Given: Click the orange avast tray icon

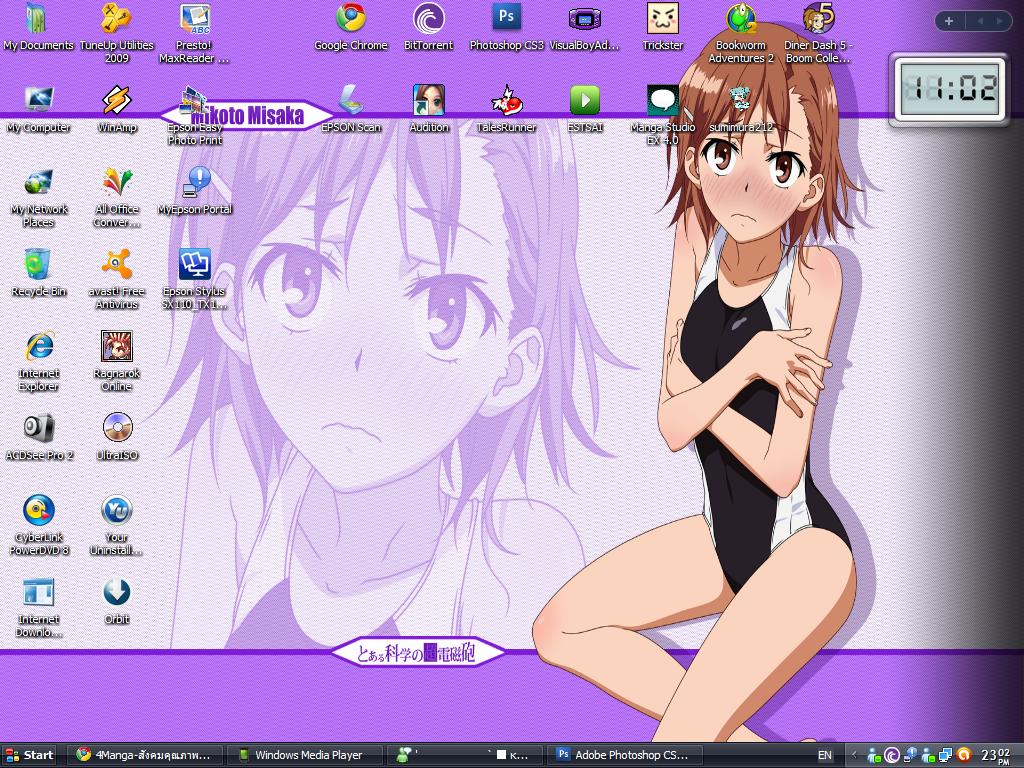Looking at the screenshot, I should pyautogui.click(x=963, y=756).
